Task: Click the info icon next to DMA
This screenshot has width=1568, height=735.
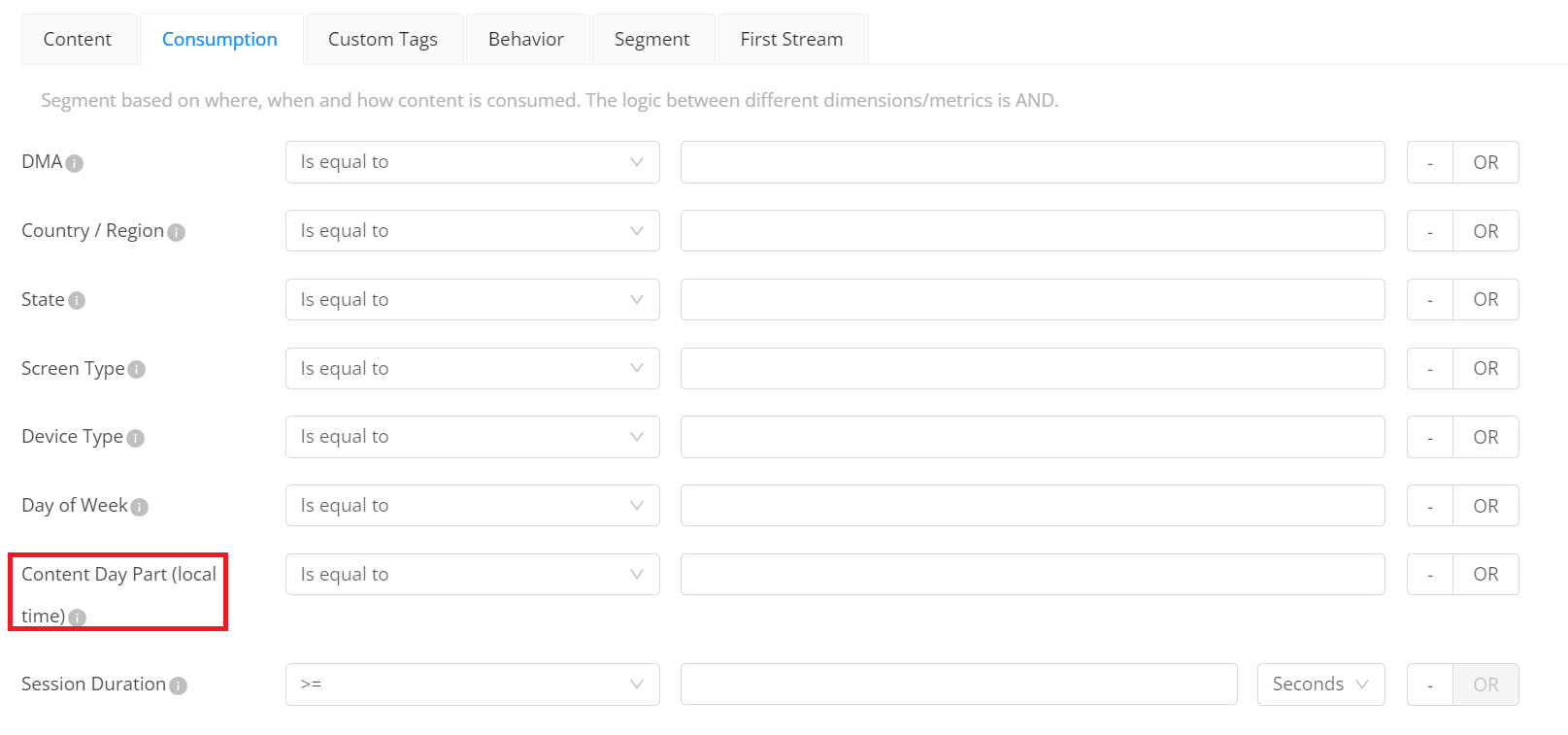Action: click(x=74, y=163)
